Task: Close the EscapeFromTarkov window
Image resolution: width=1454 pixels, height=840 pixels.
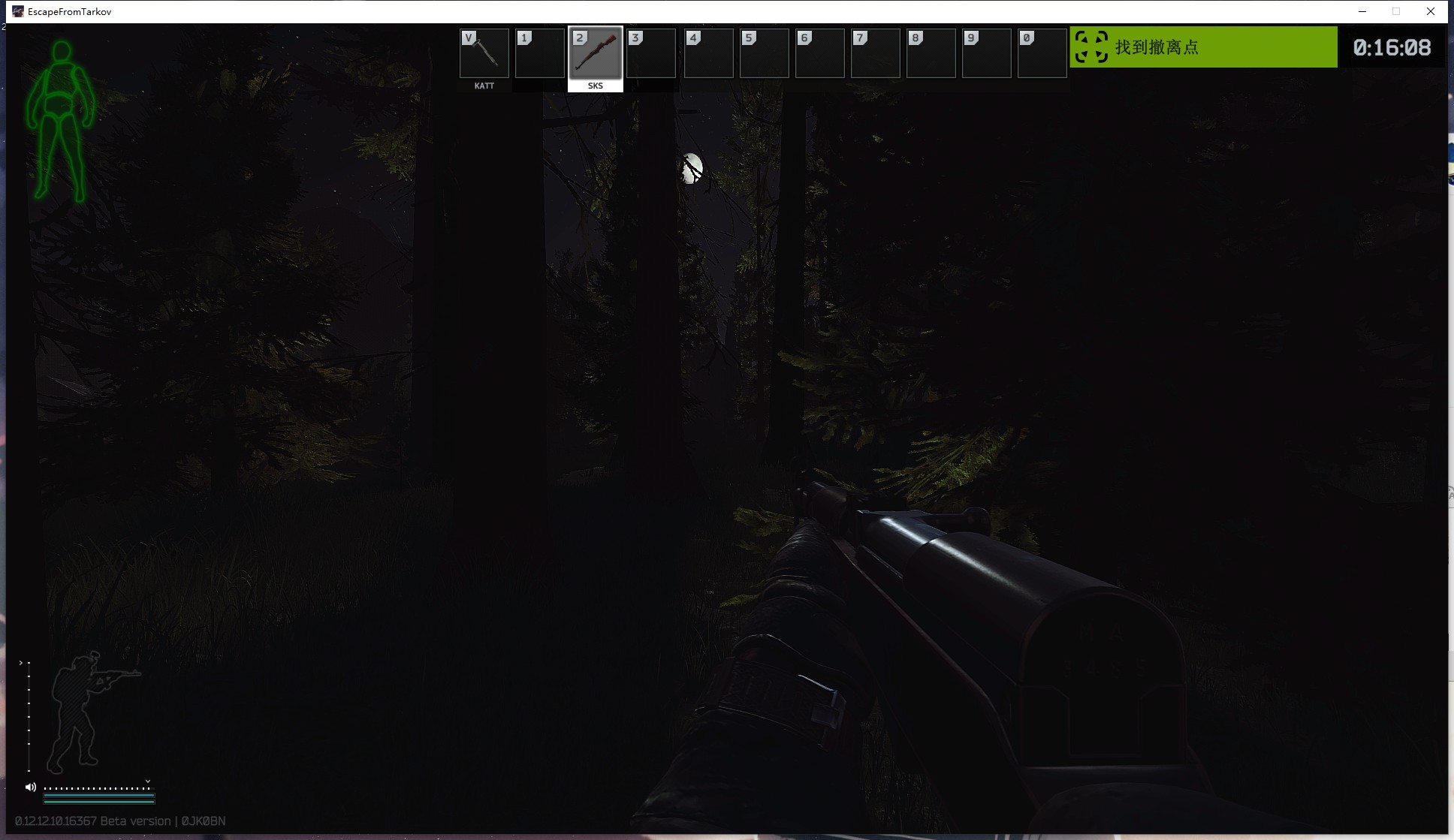Action: click(x=1431, y=11)
